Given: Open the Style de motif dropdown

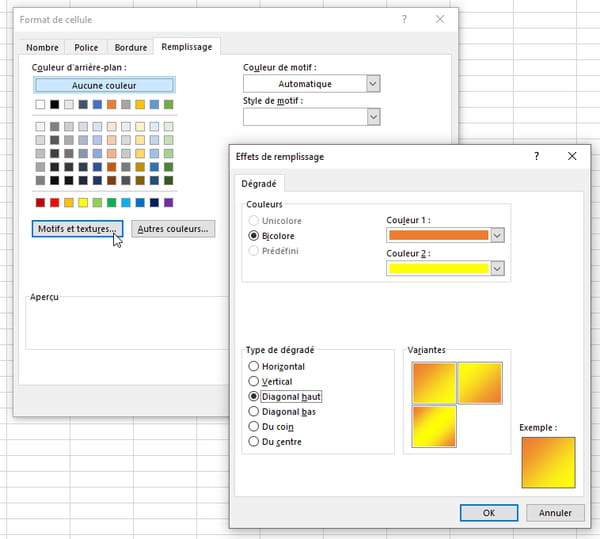Looking at the screenshot, I should (373, 117).
